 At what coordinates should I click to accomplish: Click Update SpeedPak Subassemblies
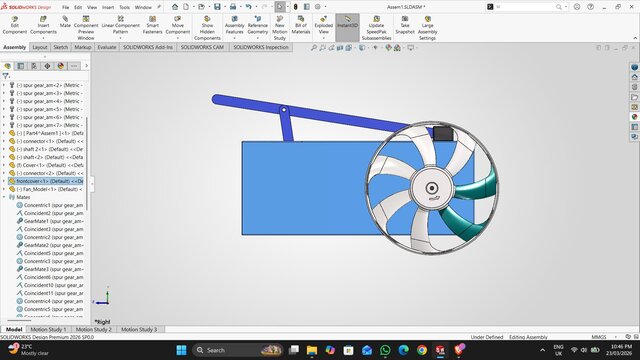pos(376,28)
